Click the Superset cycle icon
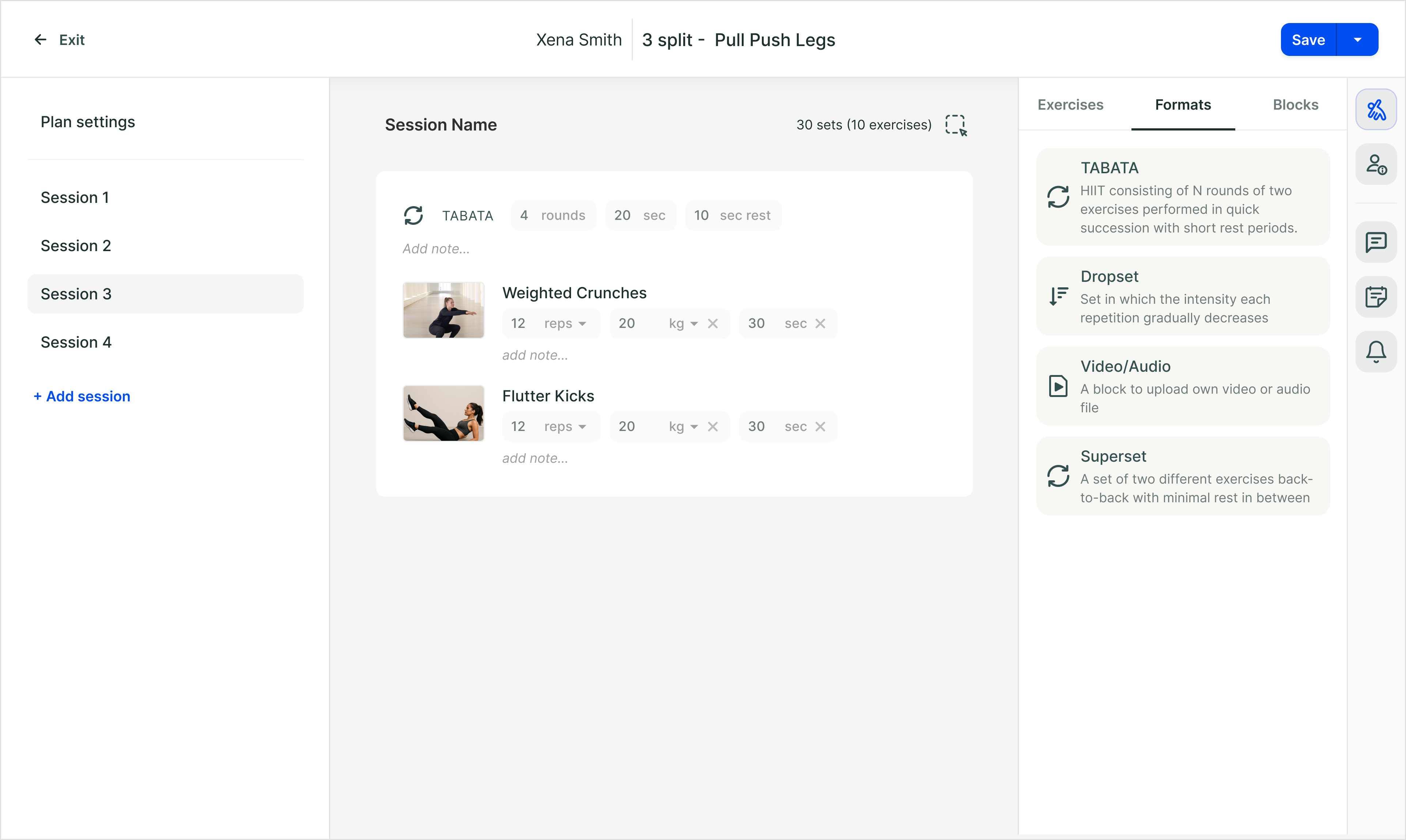This screenshot has height=840, width=1406. (x=1058, y=476)
